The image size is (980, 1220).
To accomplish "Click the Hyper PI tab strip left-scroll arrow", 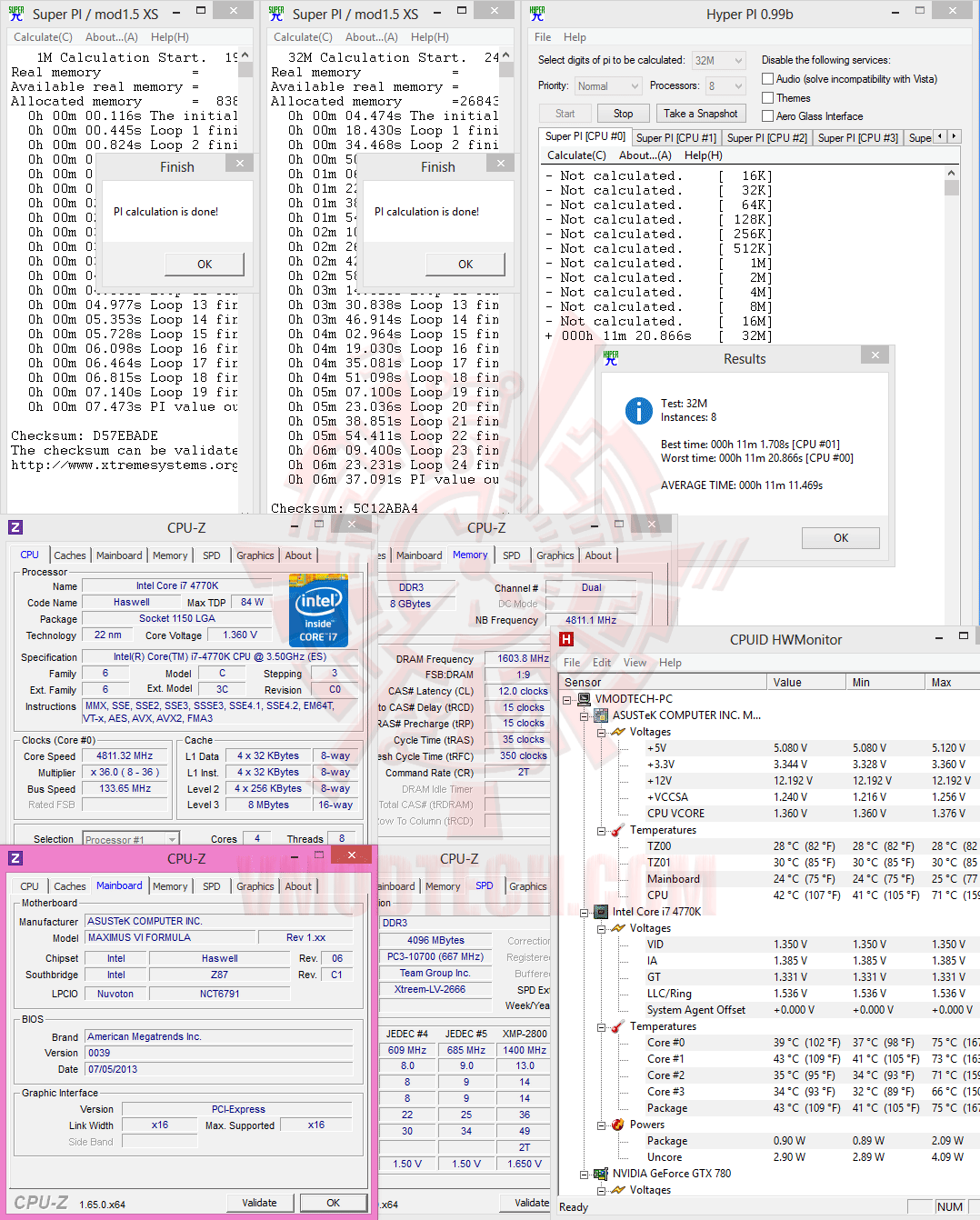I will (940, 136).
